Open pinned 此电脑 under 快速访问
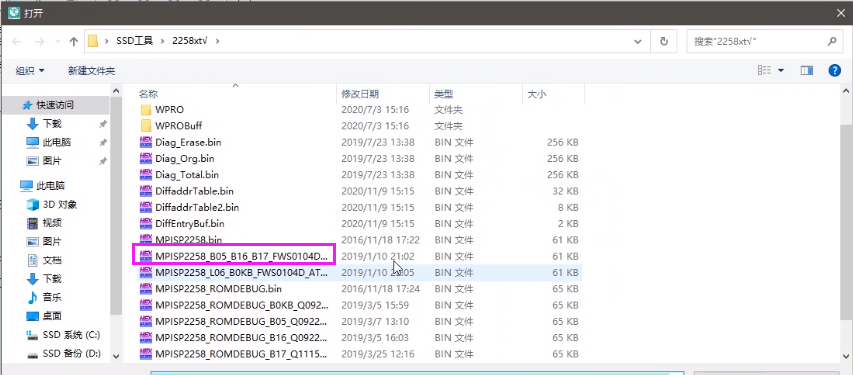This screenshot has width=853, height=375. (x=57, y=143)
